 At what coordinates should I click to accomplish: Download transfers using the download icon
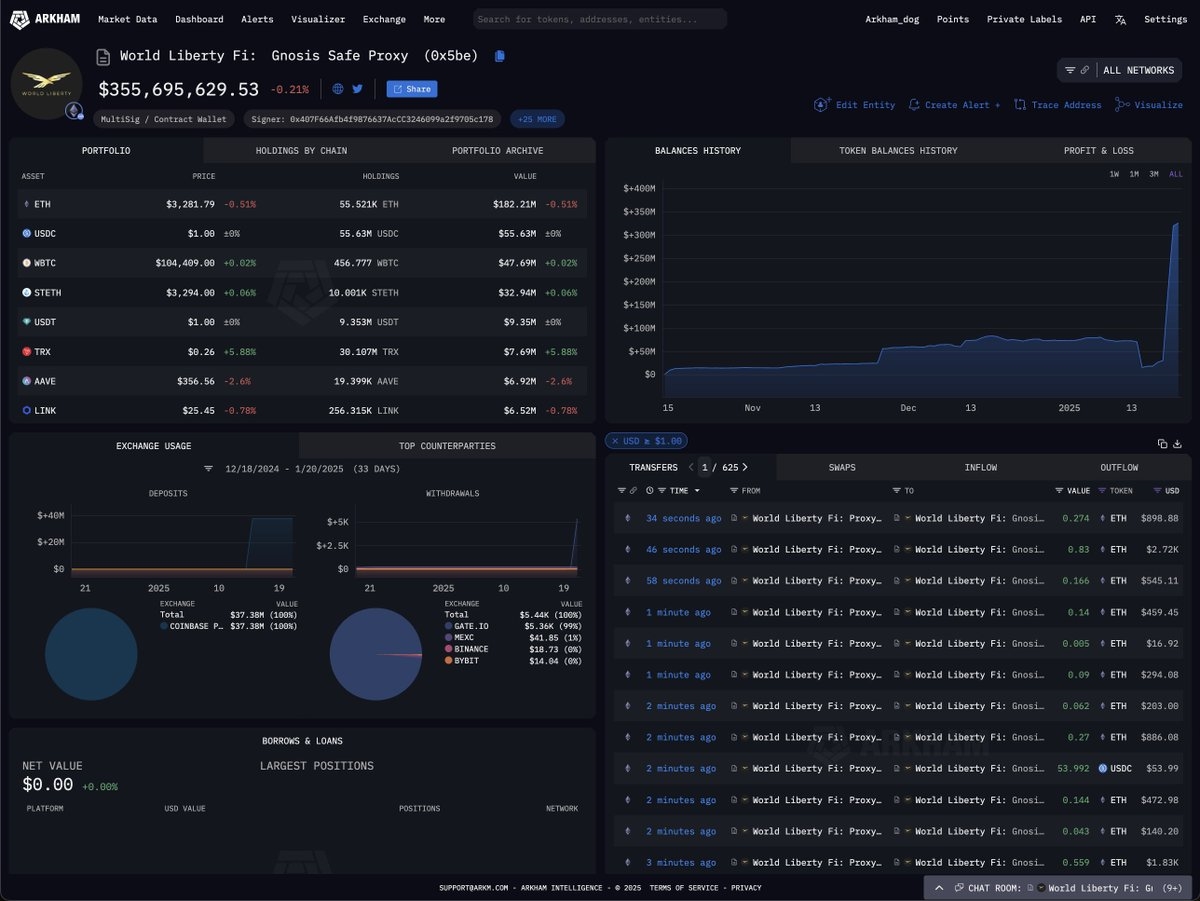pyautogui.click(x=1177, y=443)
